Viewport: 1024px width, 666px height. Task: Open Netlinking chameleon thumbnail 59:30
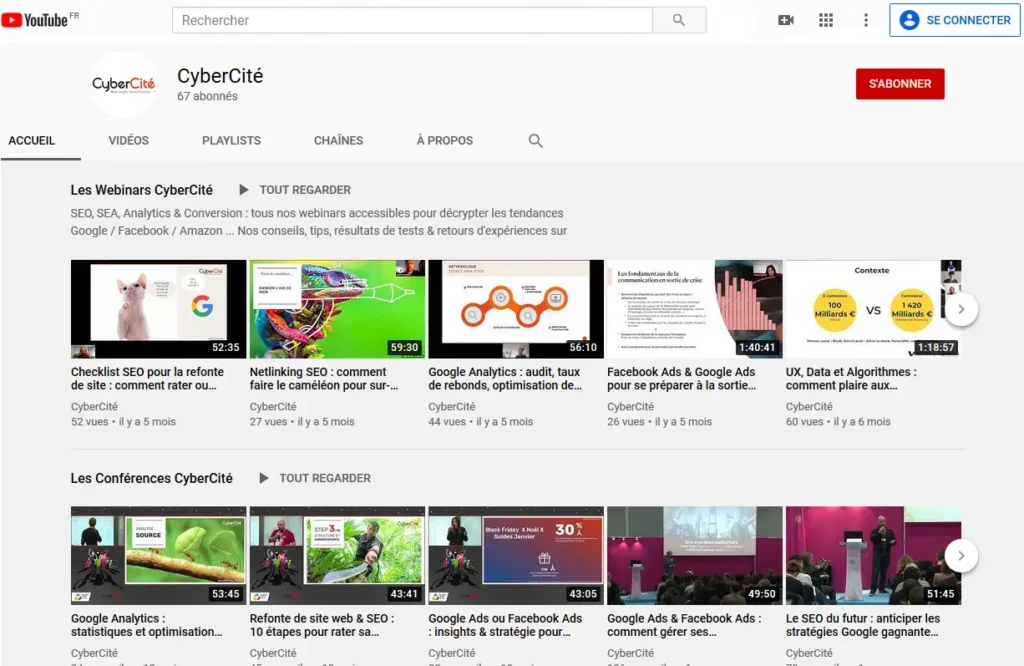tap(337, 309)
